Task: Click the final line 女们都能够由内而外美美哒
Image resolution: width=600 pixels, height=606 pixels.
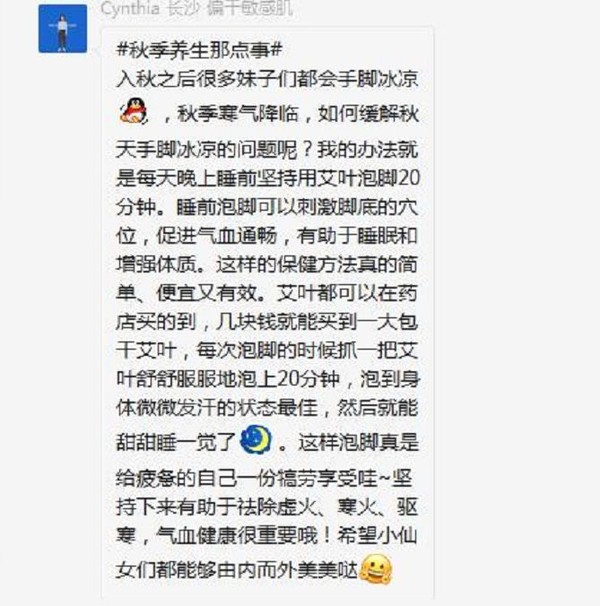Action: point(236,570)
